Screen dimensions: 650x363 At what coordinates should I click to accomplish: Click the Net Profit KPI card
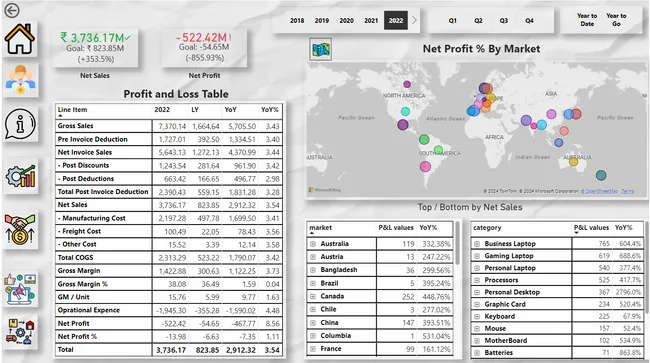pyautogui.click(x=204, y=48)
